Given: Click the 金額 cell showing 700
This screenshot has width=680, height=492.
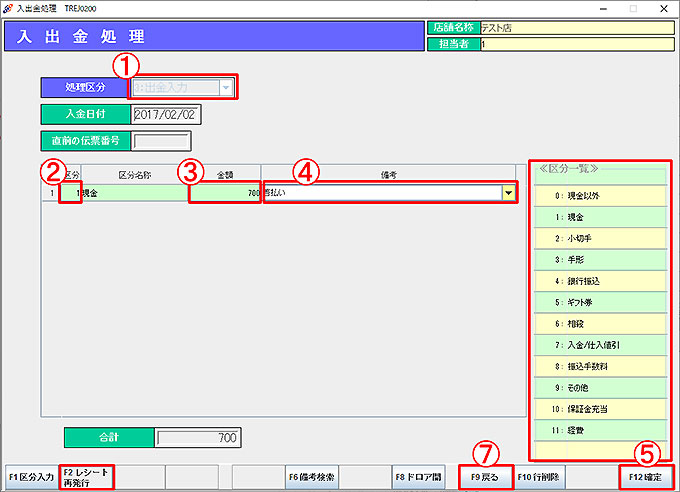Looking at the screenshot, I should coord(225,193).
